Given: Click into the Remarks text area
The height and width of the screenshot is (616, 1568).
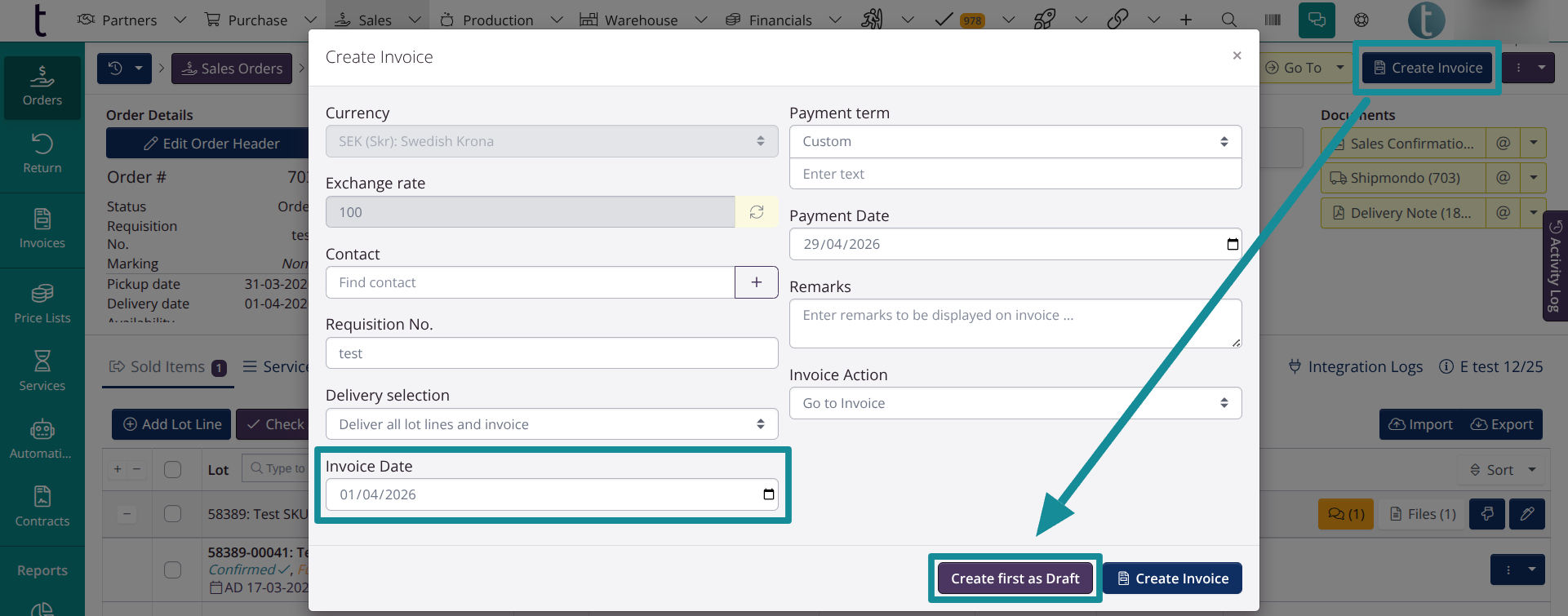Looking at the screenshot, I should 1015,323.
